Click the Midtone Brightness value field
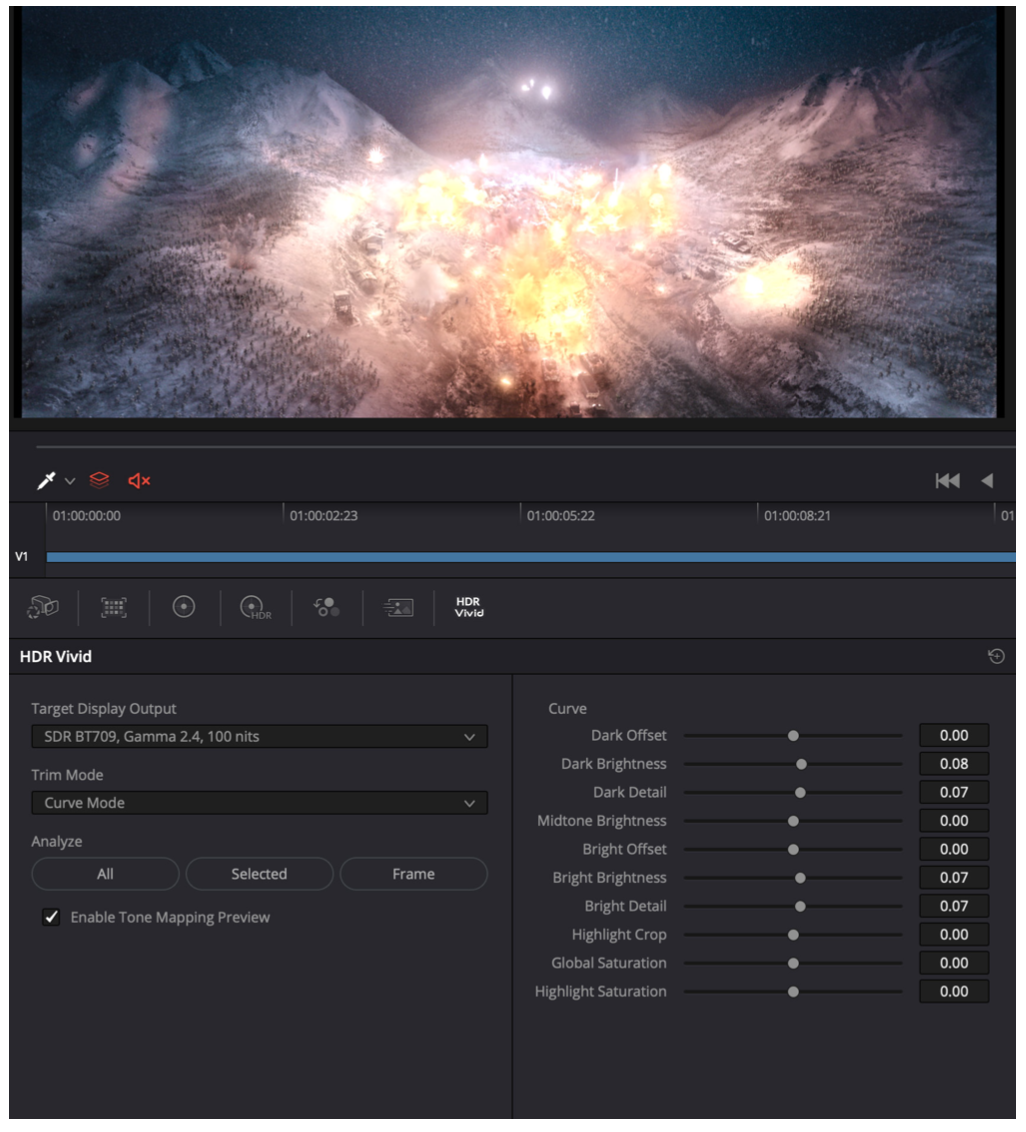The image size is (1026, 1132). click(954, 821)
